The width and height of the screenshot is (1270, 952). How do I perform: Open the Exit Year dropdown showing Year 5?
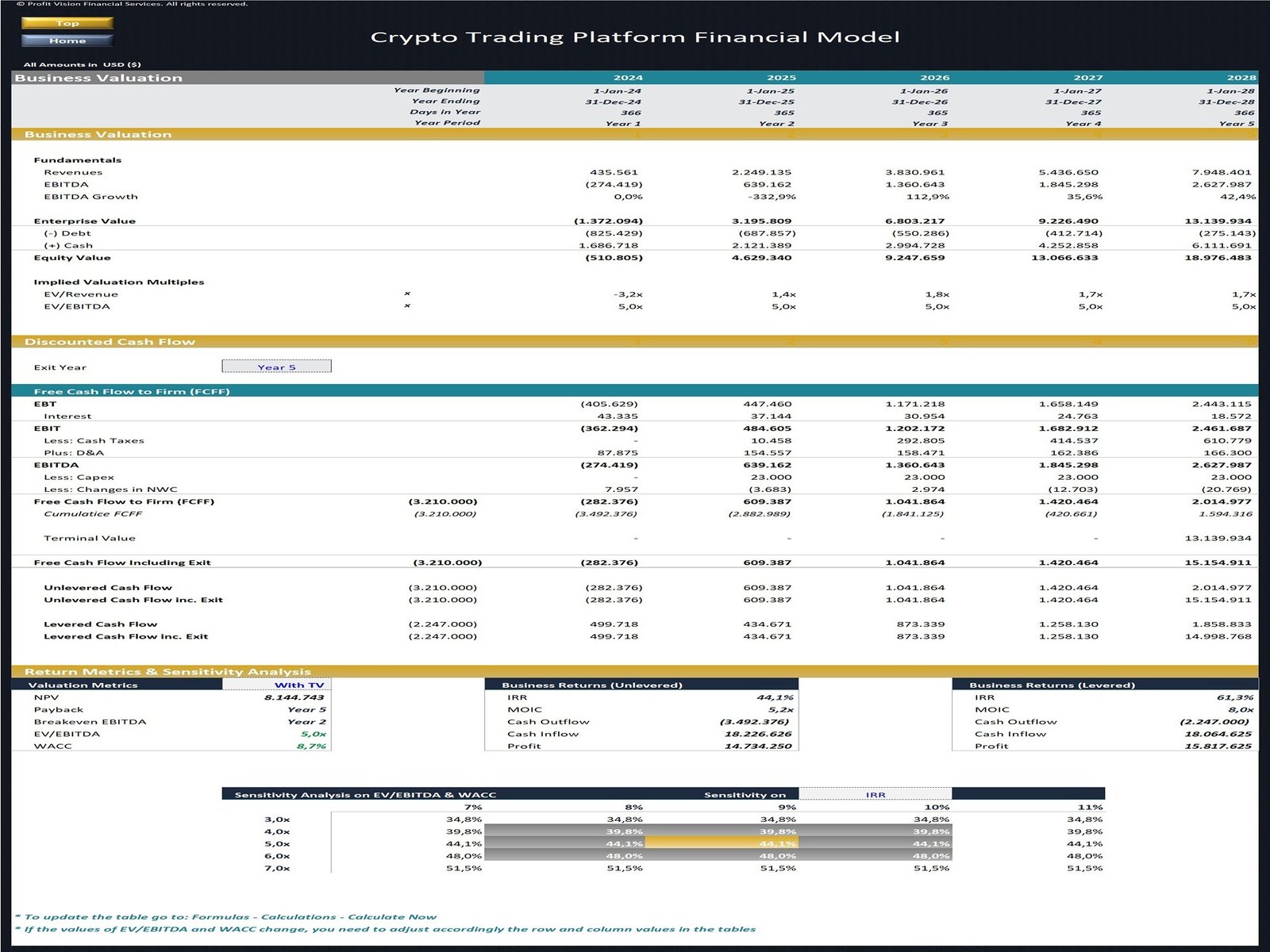[276, 367]
